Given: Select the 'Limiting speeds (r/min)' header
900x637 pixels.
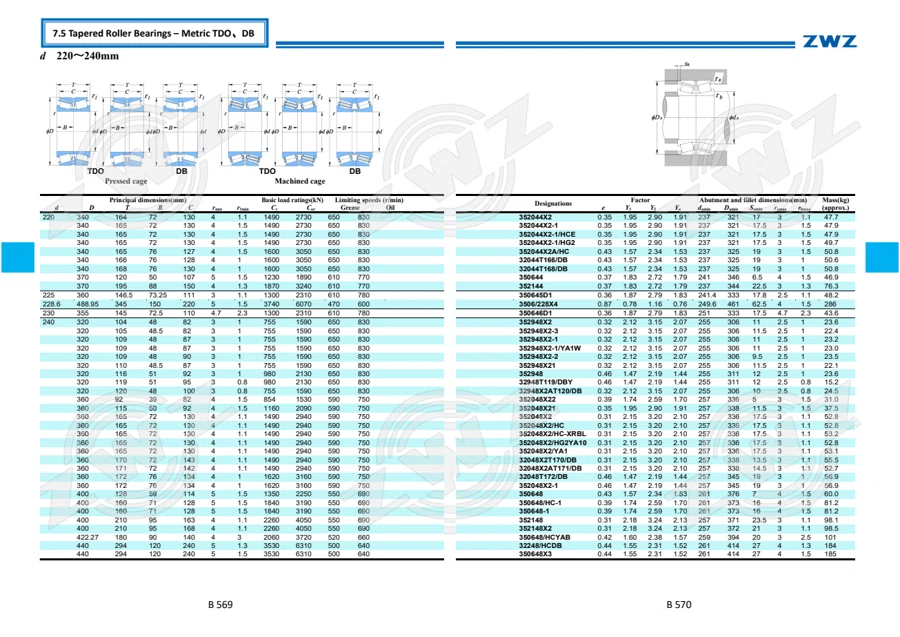Looking at the screenshot, I should (x=369, y=200).
